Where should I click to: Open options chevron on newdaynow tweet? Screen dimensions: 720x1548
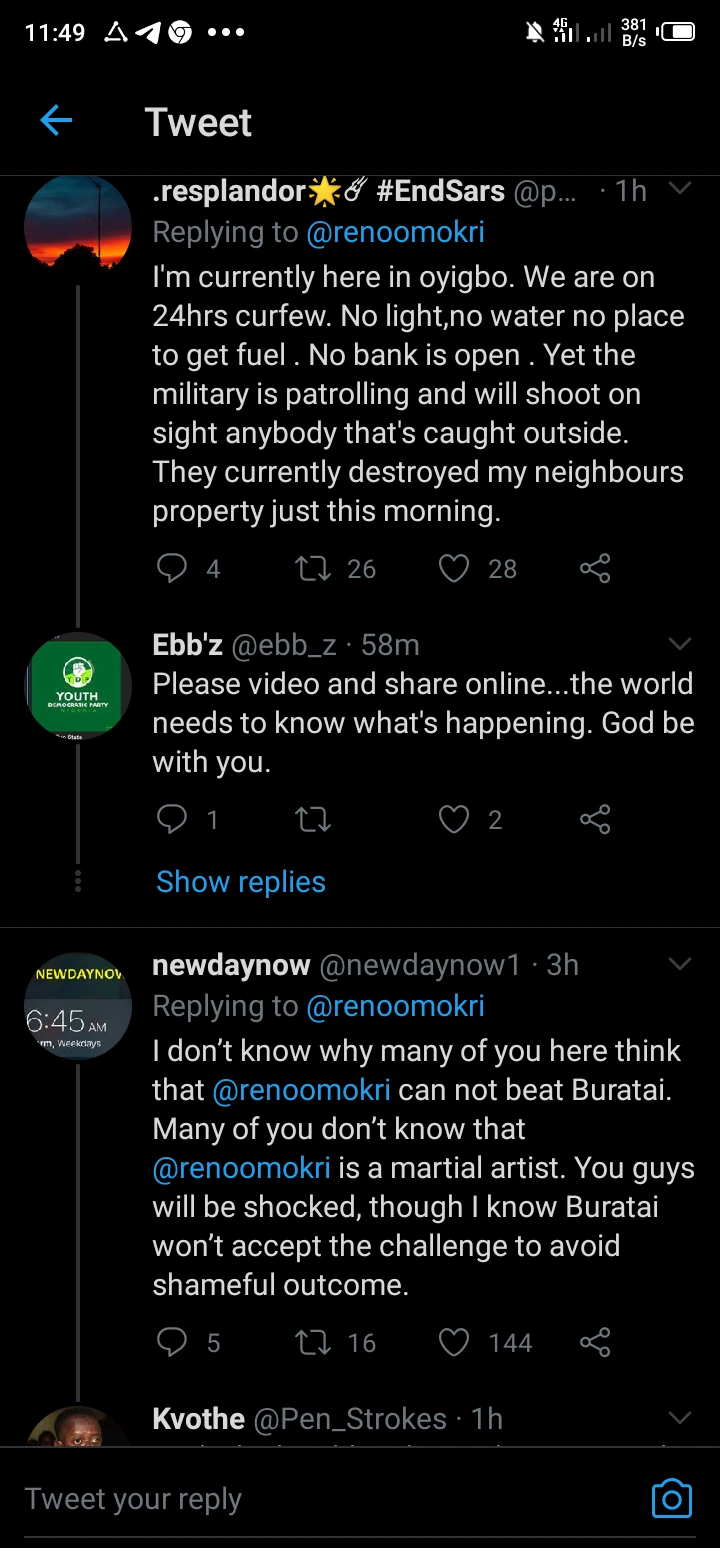tap(680, 964)
